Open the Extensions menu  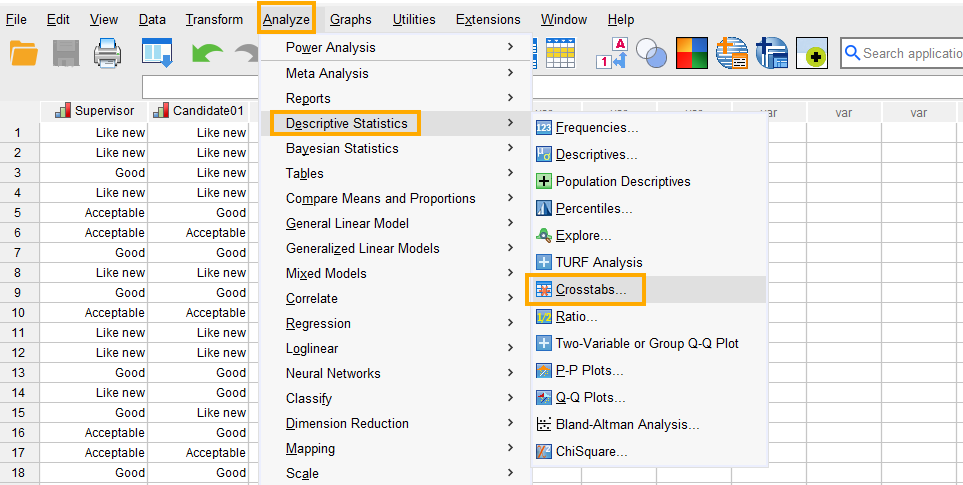(488, 20)
